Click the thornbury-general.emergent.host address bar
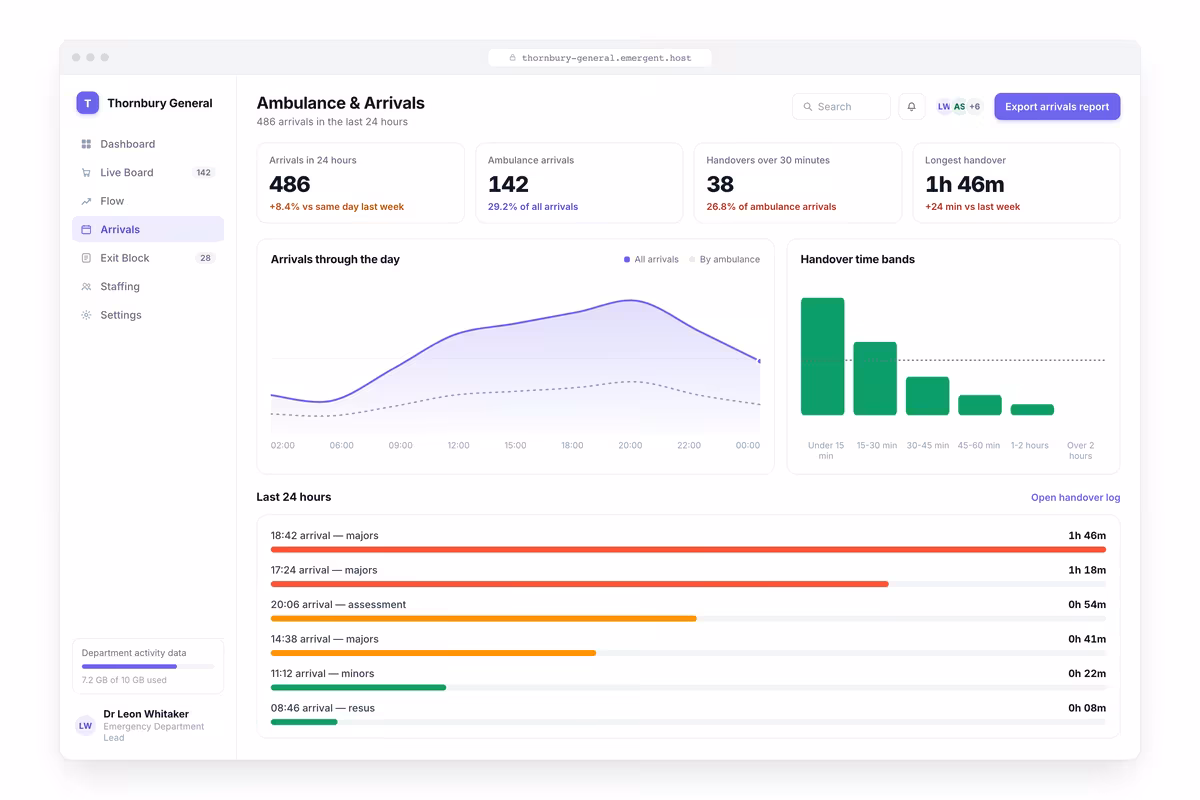Viewport: 1200px width, 800px height. pos(600,58)
